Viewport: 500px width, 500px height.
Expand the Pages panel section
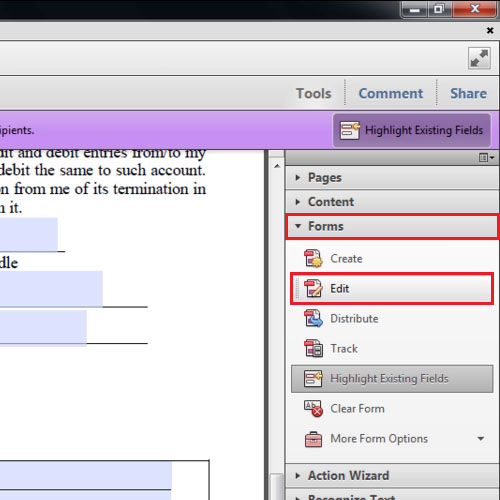[392, 178]
